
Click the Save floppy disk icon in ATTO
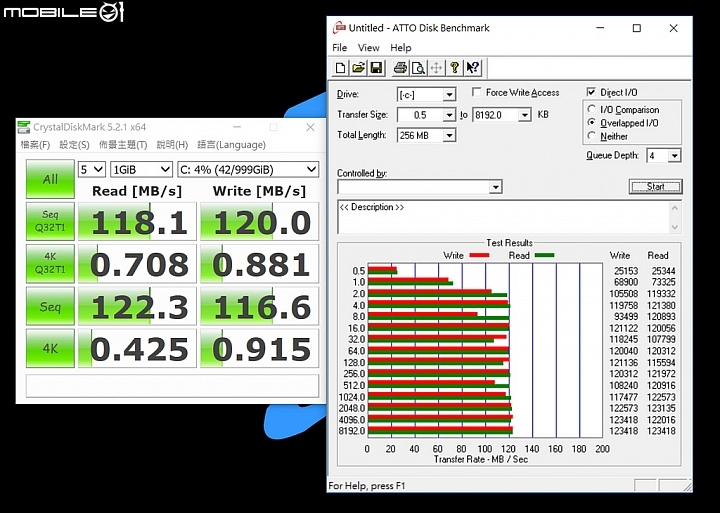point(376,68)
